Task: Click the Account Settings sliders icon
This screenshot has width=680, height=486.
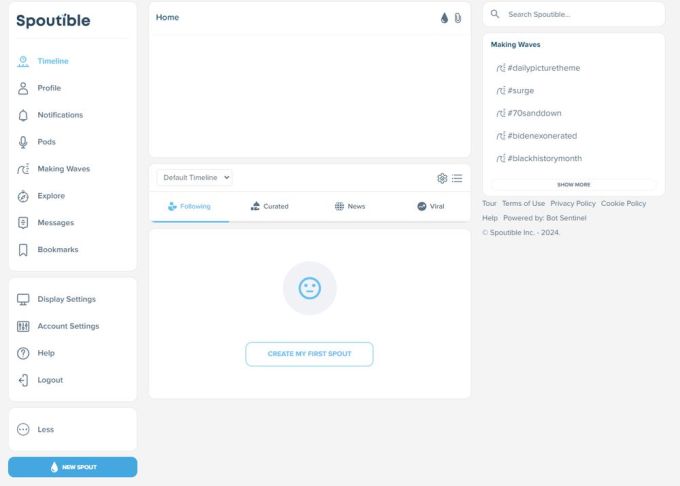Action: click(x=23, y=326)
